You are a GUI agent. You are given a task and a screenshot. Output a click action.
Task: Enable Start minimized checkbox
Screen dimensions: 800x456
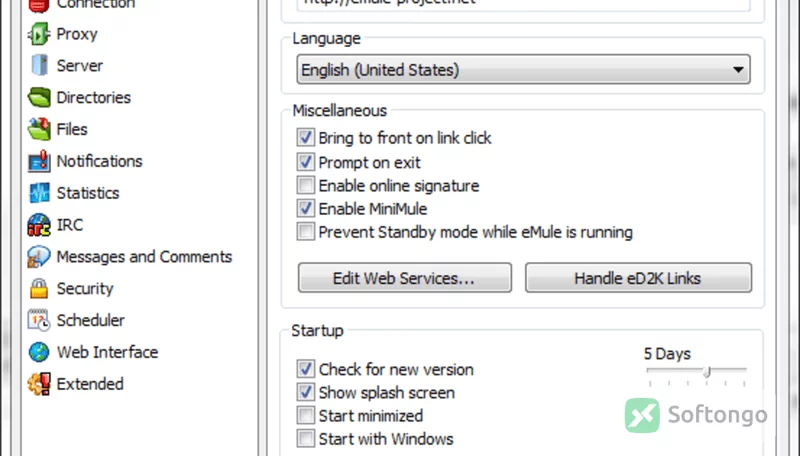point(306,415)
